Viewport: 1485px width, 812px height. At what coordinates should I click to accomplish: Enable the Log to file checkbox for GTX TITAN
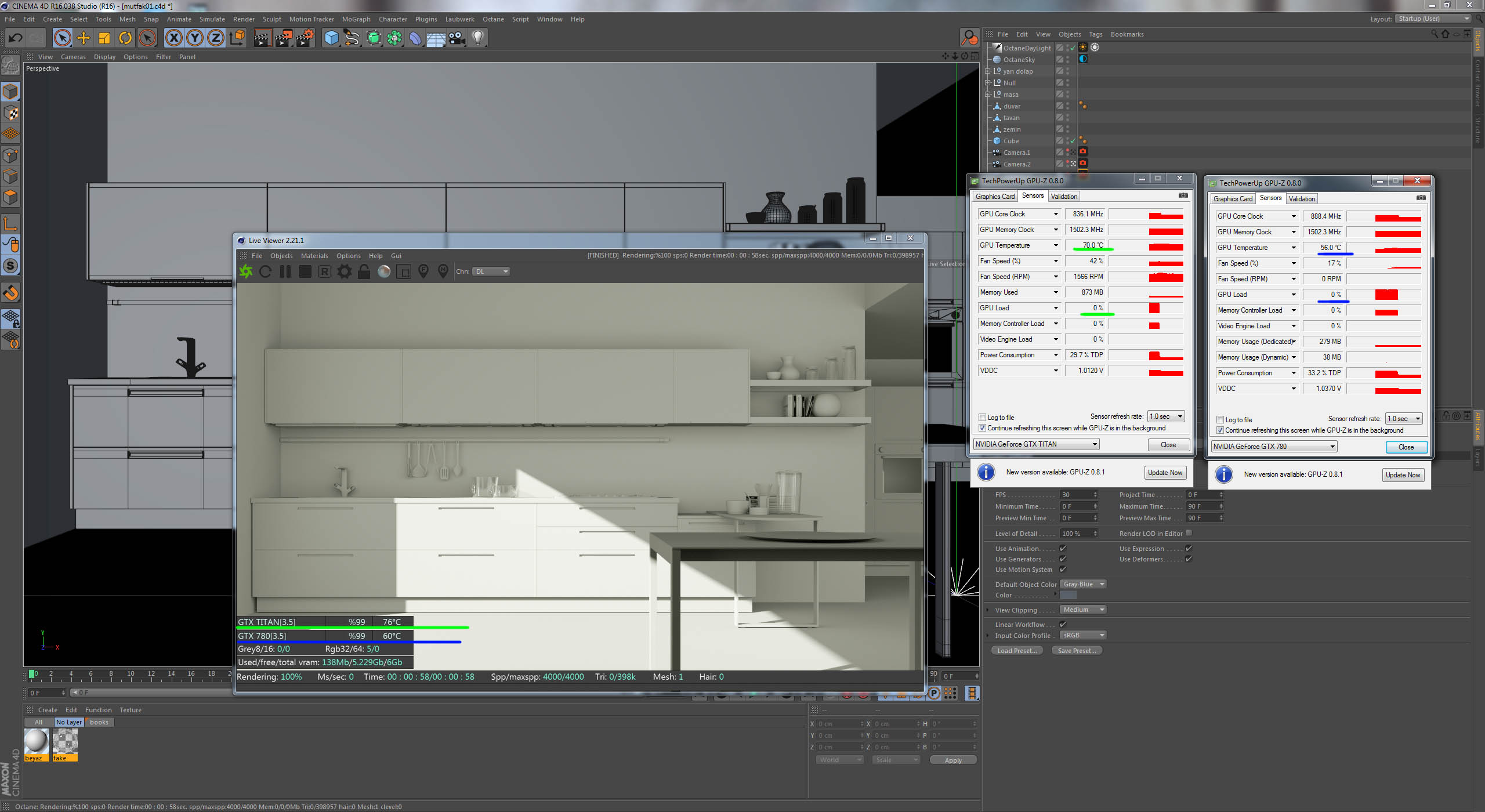pos(982,418)
